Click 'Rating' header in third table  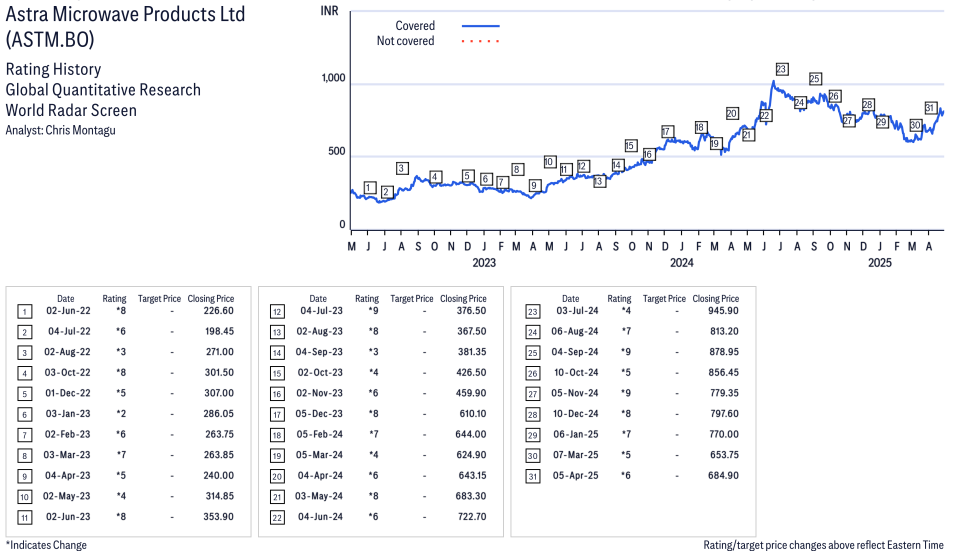point(619,299)
